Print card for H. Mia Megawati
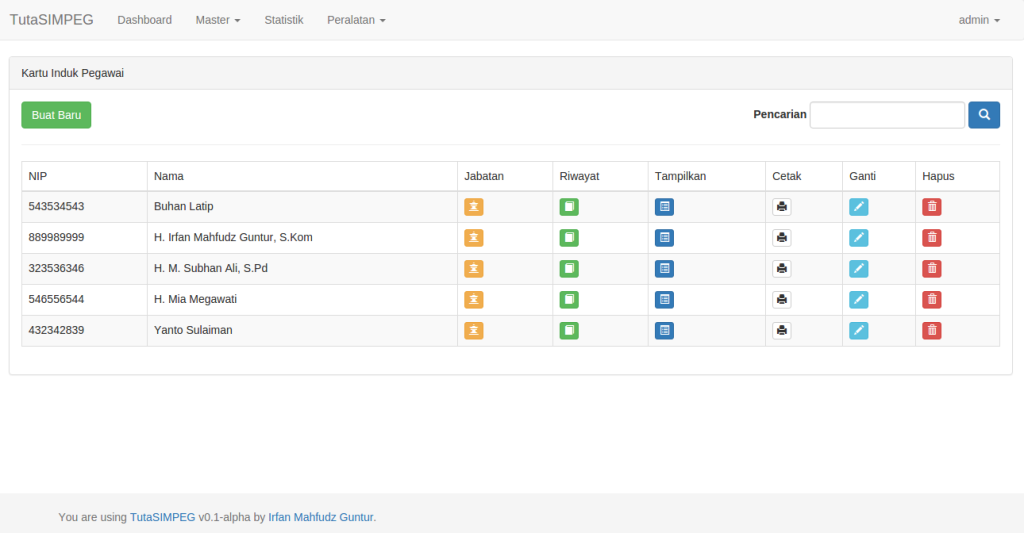 [x=782, y=300]
